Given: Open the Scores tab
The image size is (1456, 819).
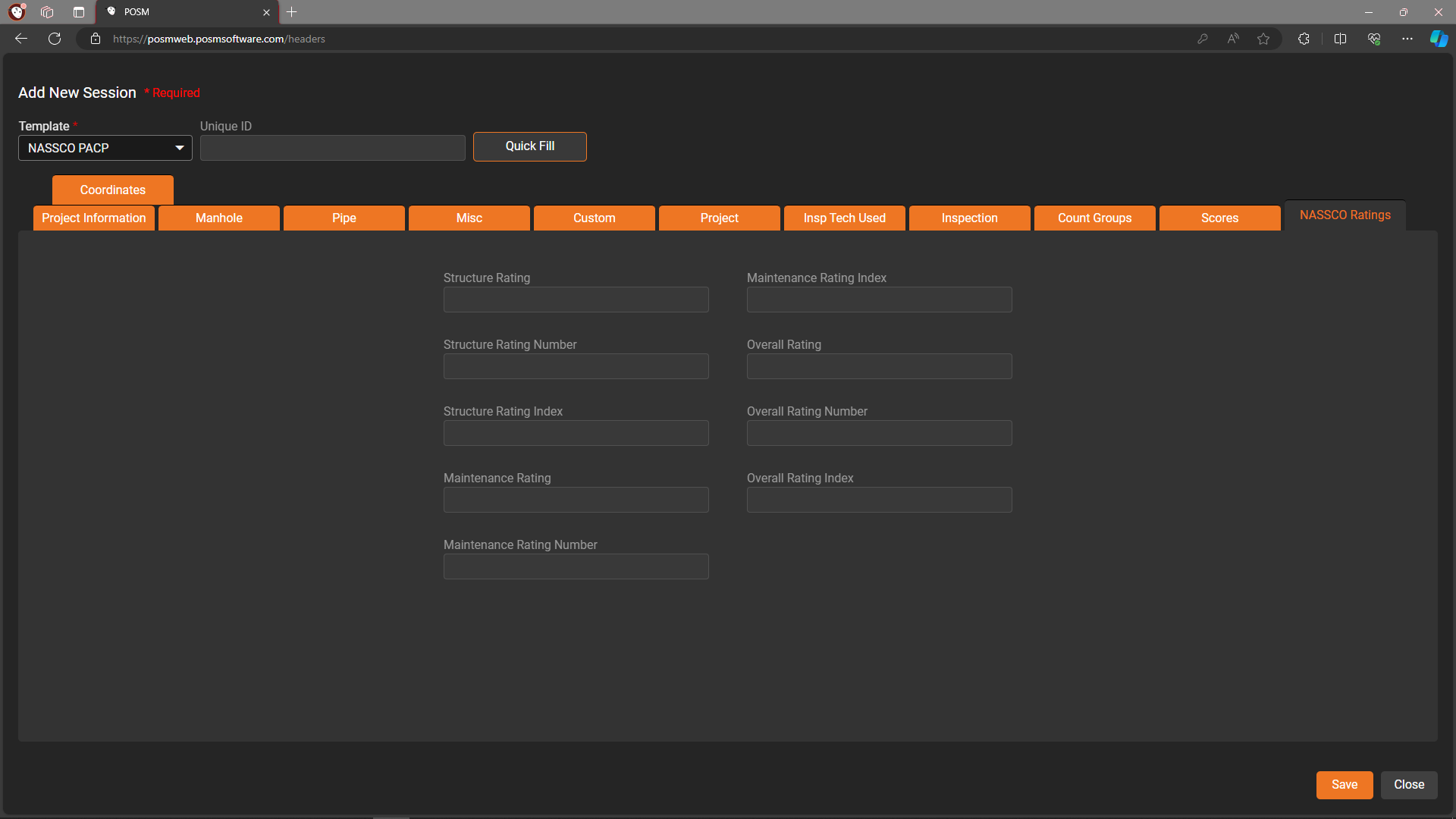Looking at the screenshot, I should pyautogui.click(x=1220, y=218).
